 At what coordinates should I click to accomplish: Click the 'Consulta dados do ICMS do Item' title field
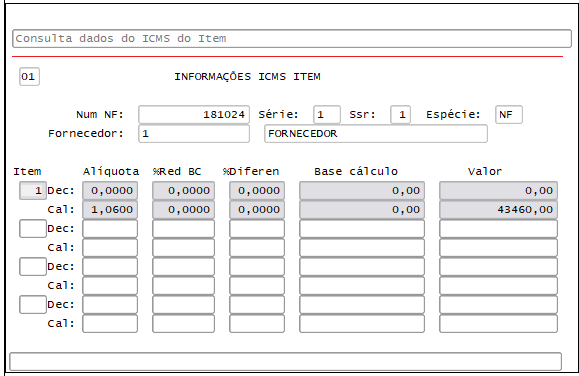(292, 38)
